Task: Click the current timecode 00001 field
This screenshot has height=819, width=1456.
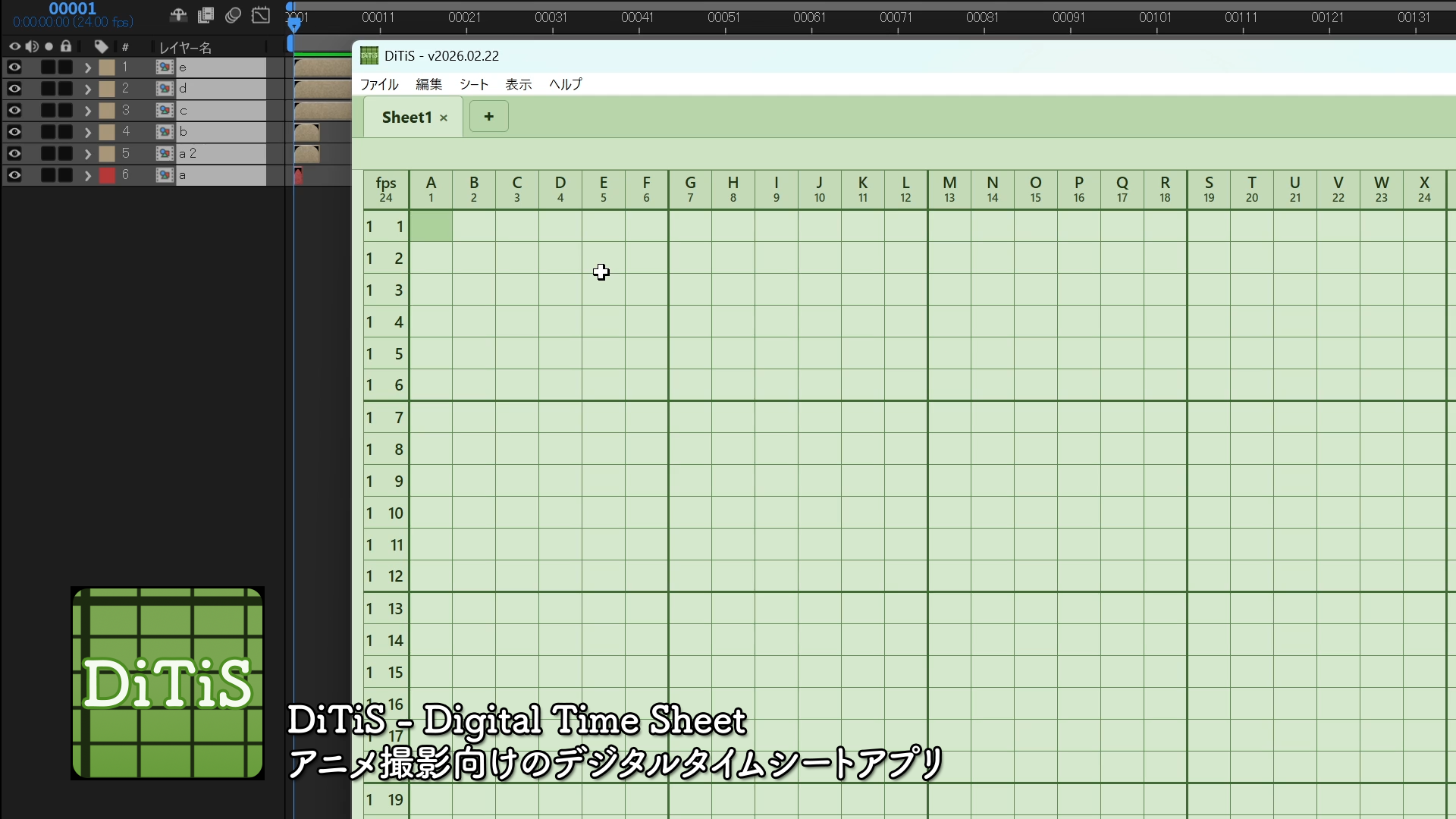Action: [73, 9]
